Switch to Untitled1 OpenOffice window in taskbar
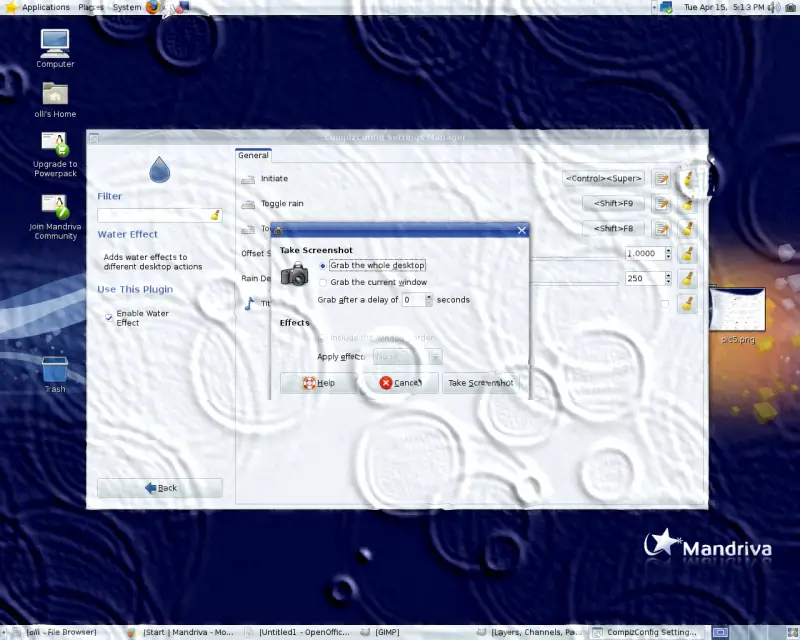Screen dimensions: 800x640 click(297, 632)
